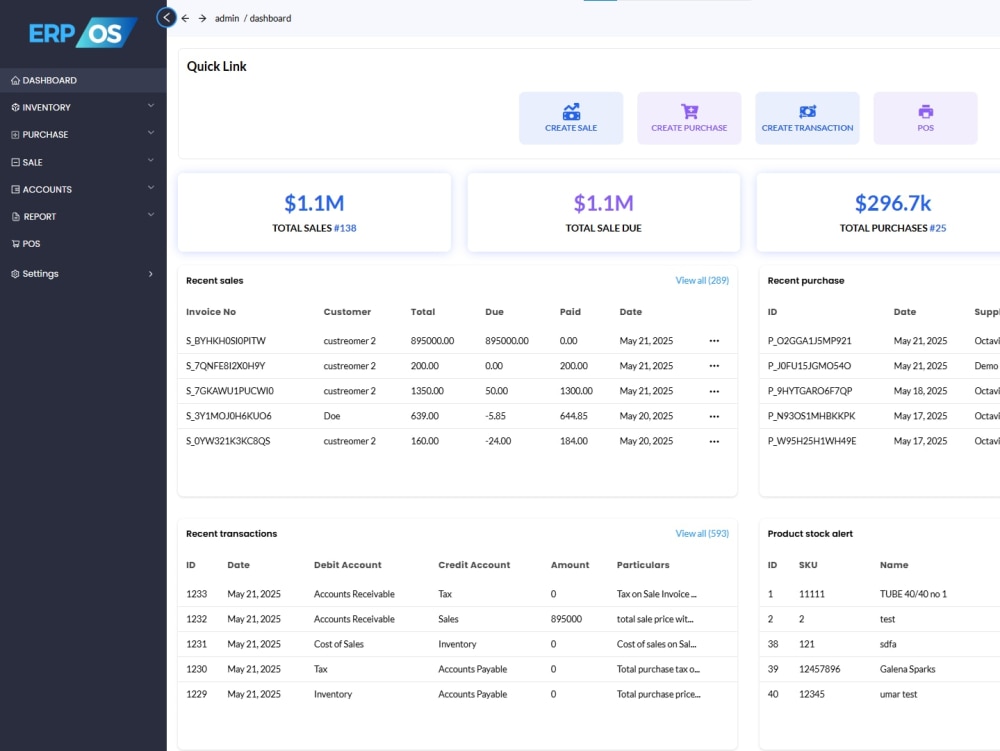Click invoice number S_3Y1MOJ0H6KUO6
The image size is (1000, 751).
229,416
